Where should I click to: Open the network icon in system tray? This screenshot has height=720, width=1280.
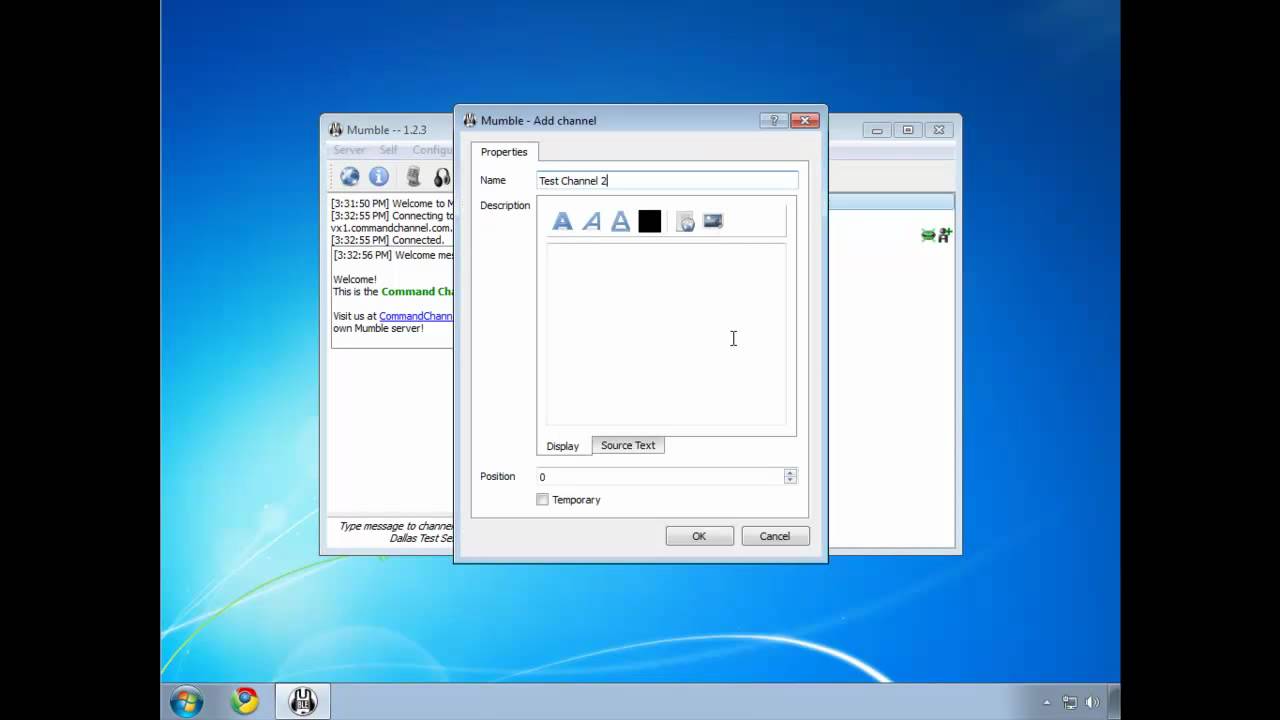(1070, 702)
